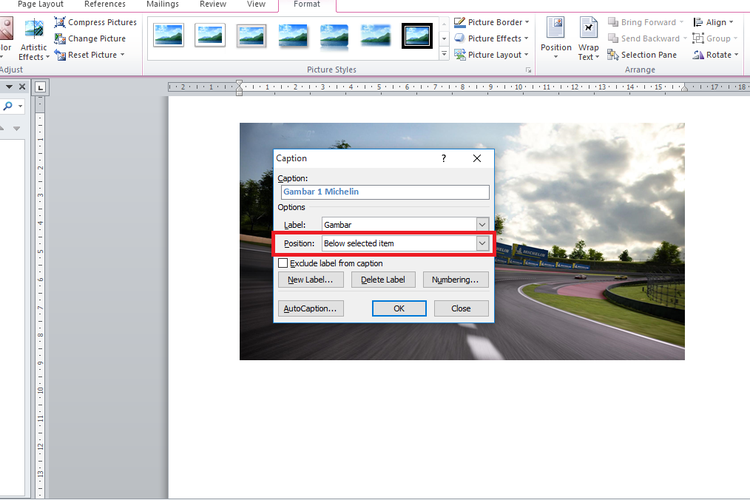Confirm caption with OK
750x500 pixels.
pos(399,309)
